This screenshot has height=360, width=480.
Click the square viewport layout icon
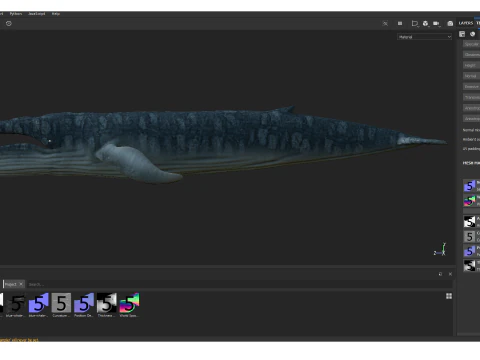(x=400, y=23)
